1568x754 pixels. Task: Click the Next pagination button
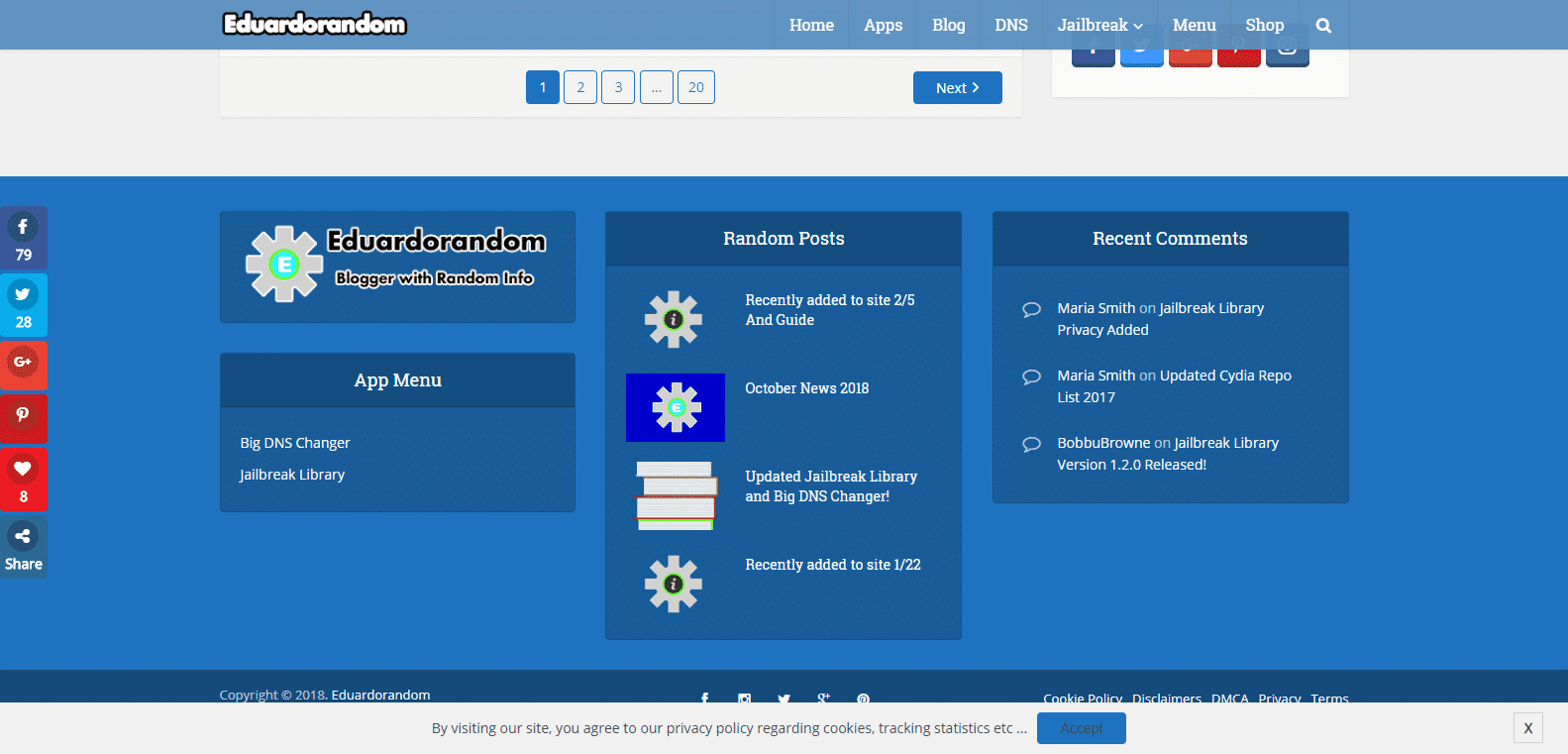click(957, 87)
